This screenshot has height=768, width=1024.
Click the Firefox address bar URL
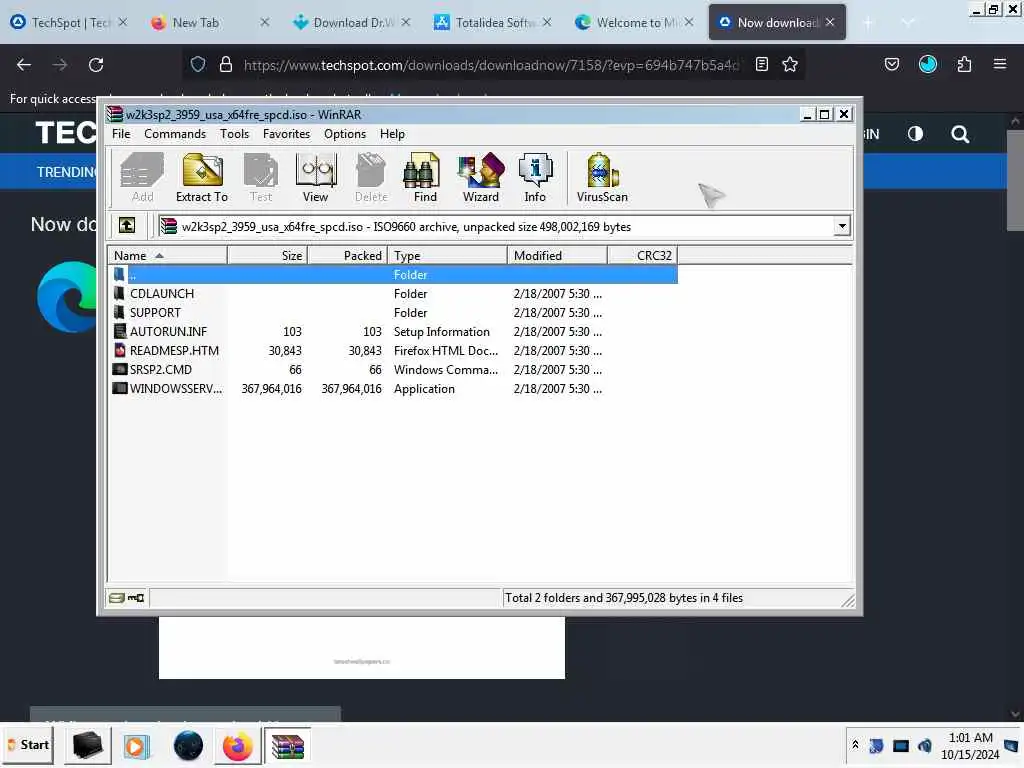pos(491,65)
